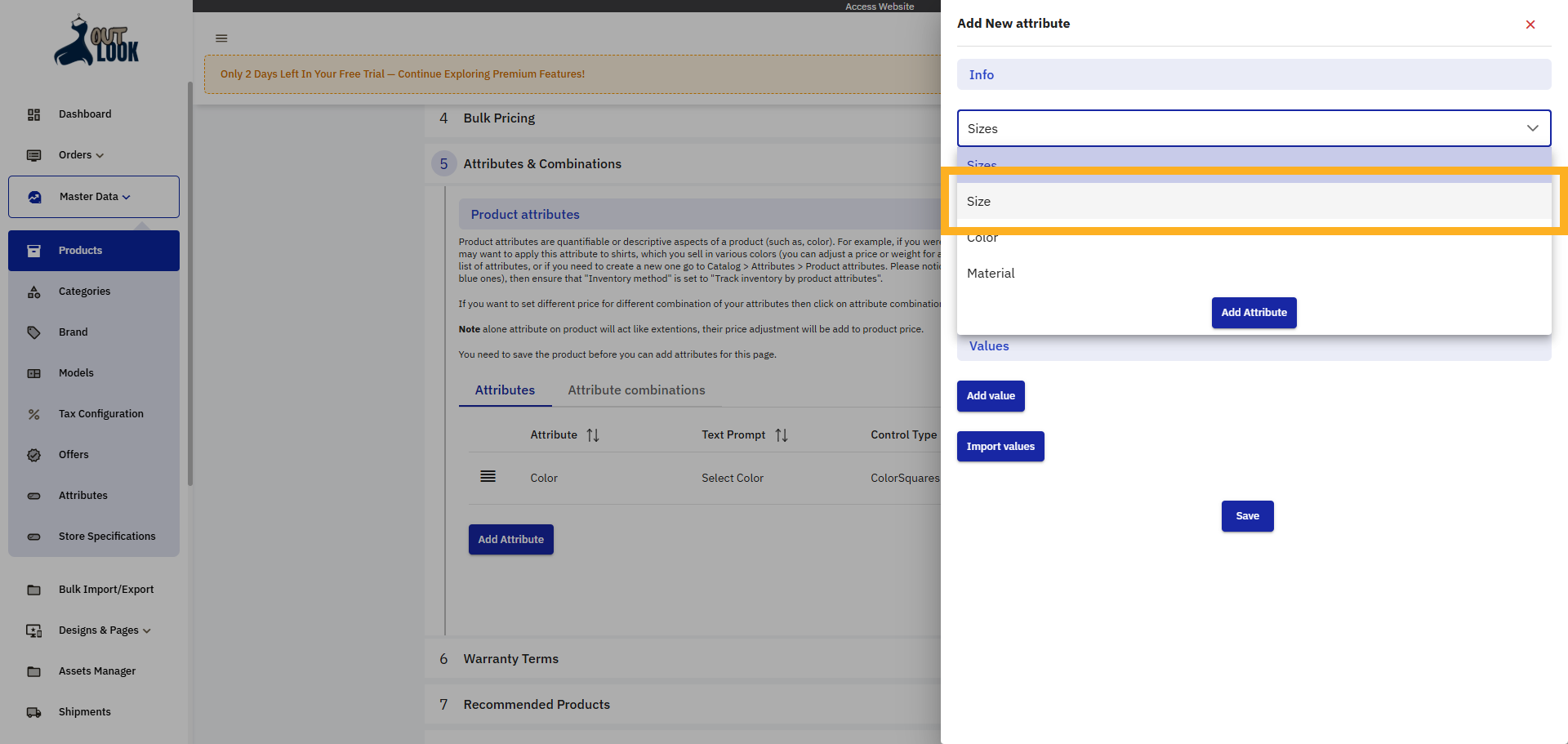Toggle sorting on the Text Prompt column
The width and height of the screenshot is (1568, 744).
pyautogui.click(x=782, y=434)
